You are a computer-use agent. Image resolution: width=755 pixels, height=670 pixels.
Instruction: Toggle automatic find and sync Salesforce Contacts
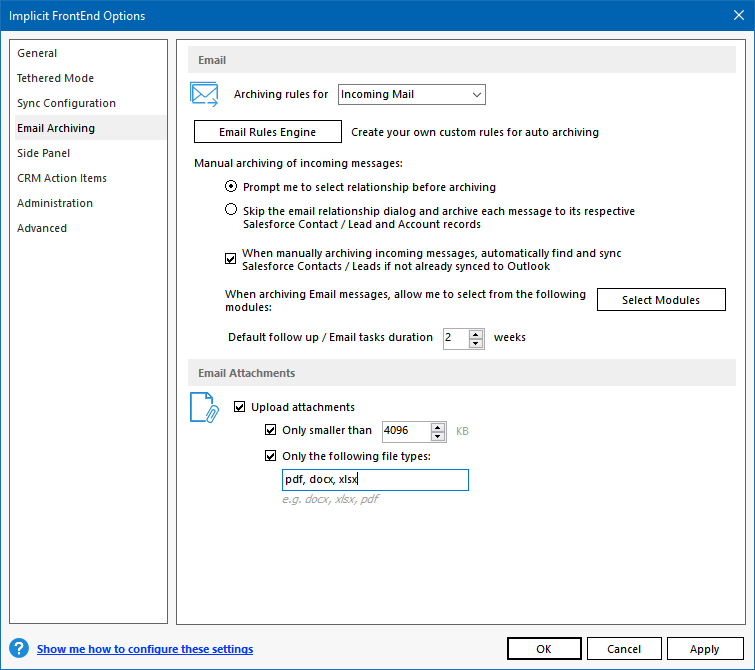231,260
